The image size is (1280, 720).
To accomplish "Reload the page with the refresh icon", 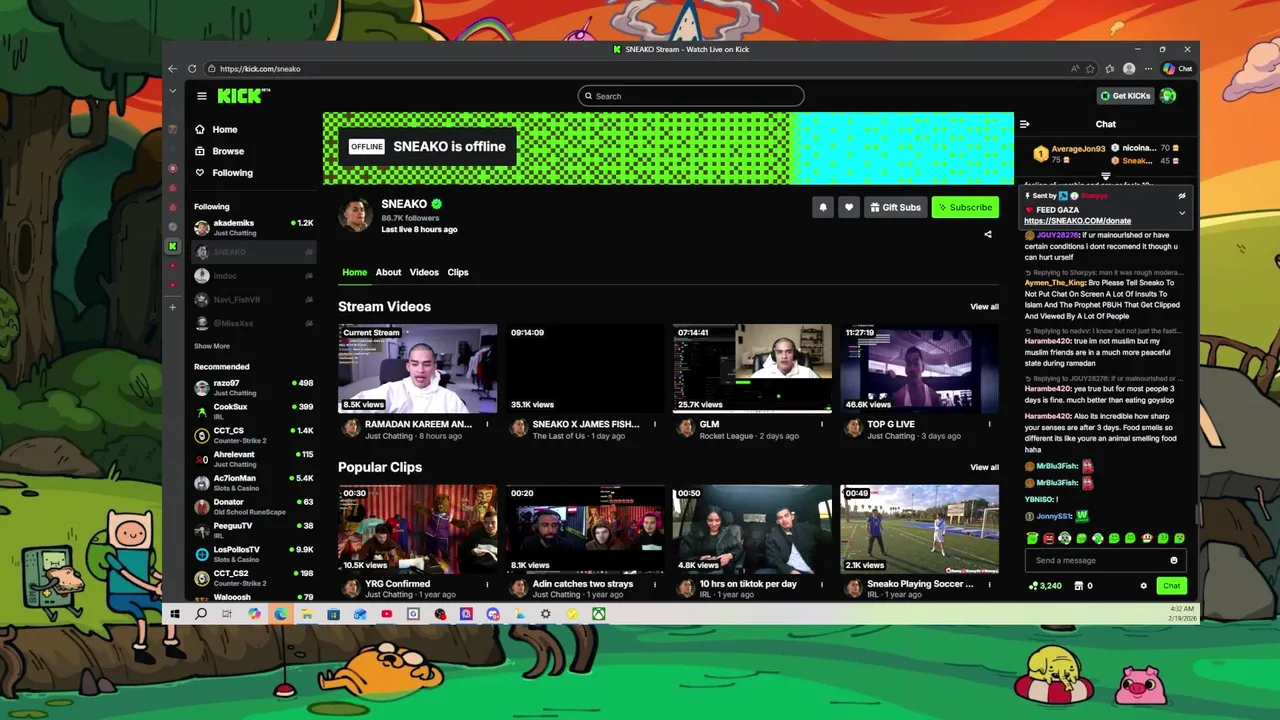I will click(x=192, y=69).
